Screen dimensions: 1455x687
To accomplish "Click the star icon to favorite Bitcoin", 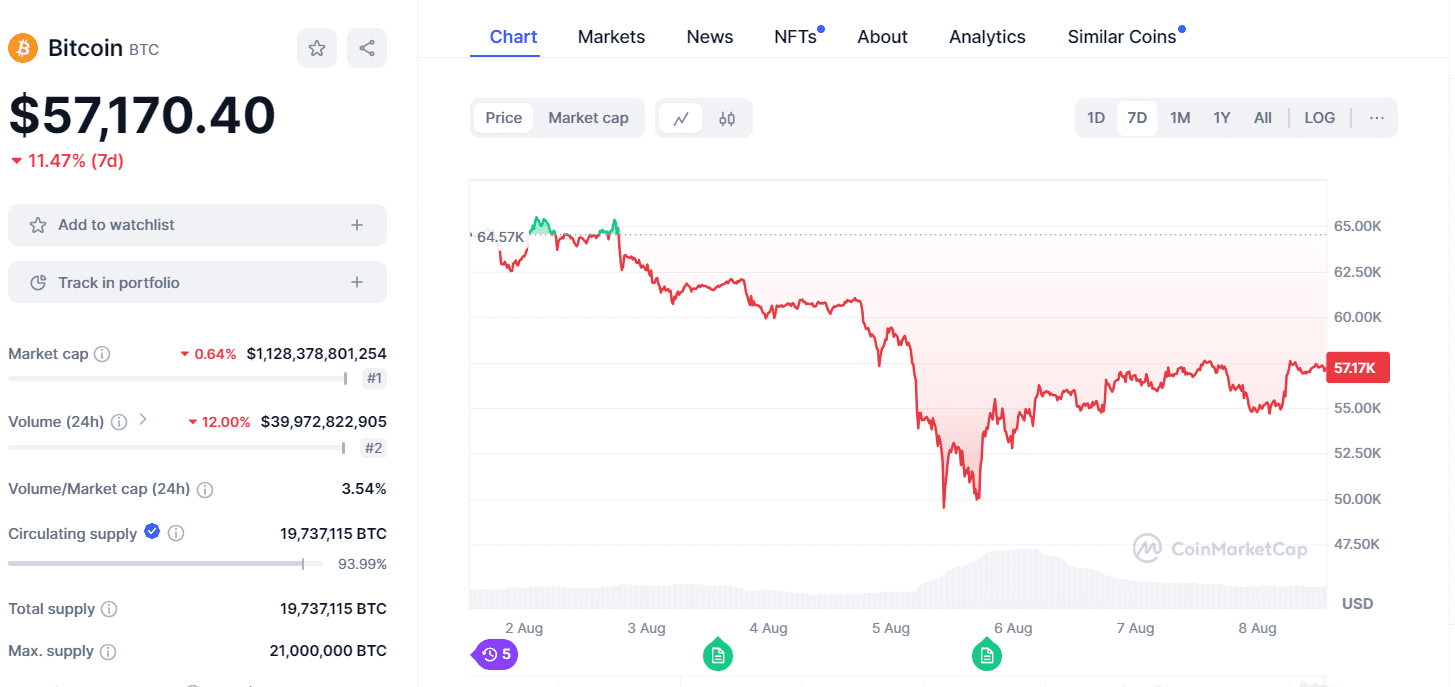I will (x=317, y=47).
